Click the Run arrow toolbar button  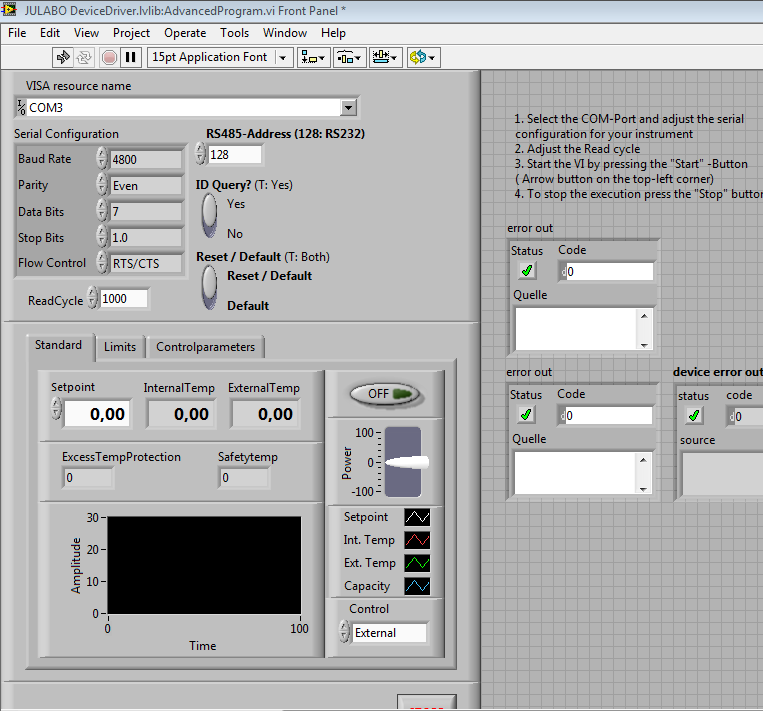click(63, 57)
